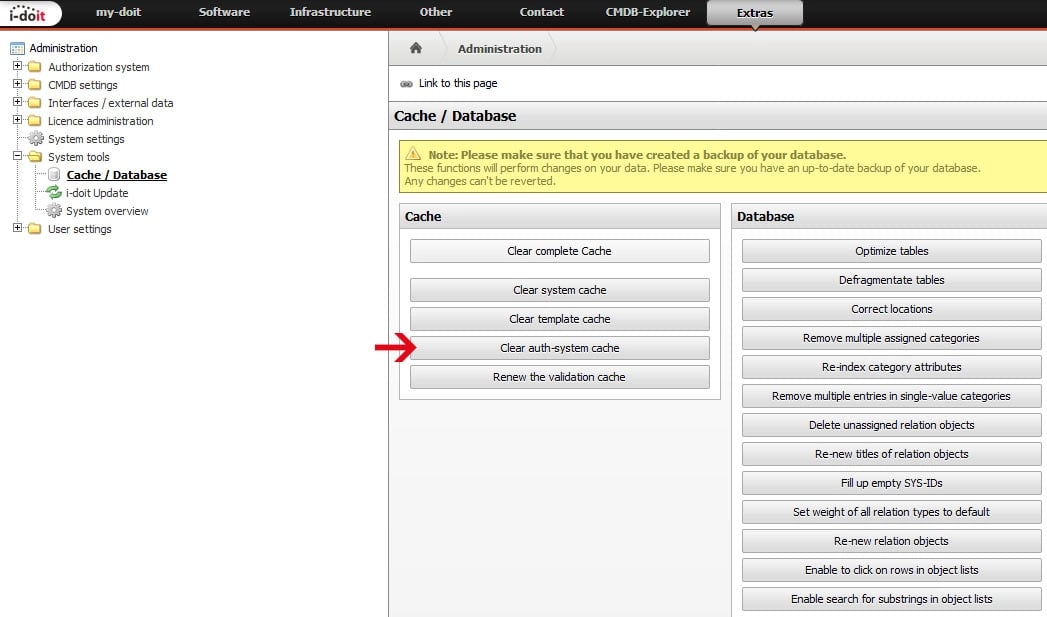Click Delete unassigned relation objects button
1047x617 pixels.
(x=891, y=425)
